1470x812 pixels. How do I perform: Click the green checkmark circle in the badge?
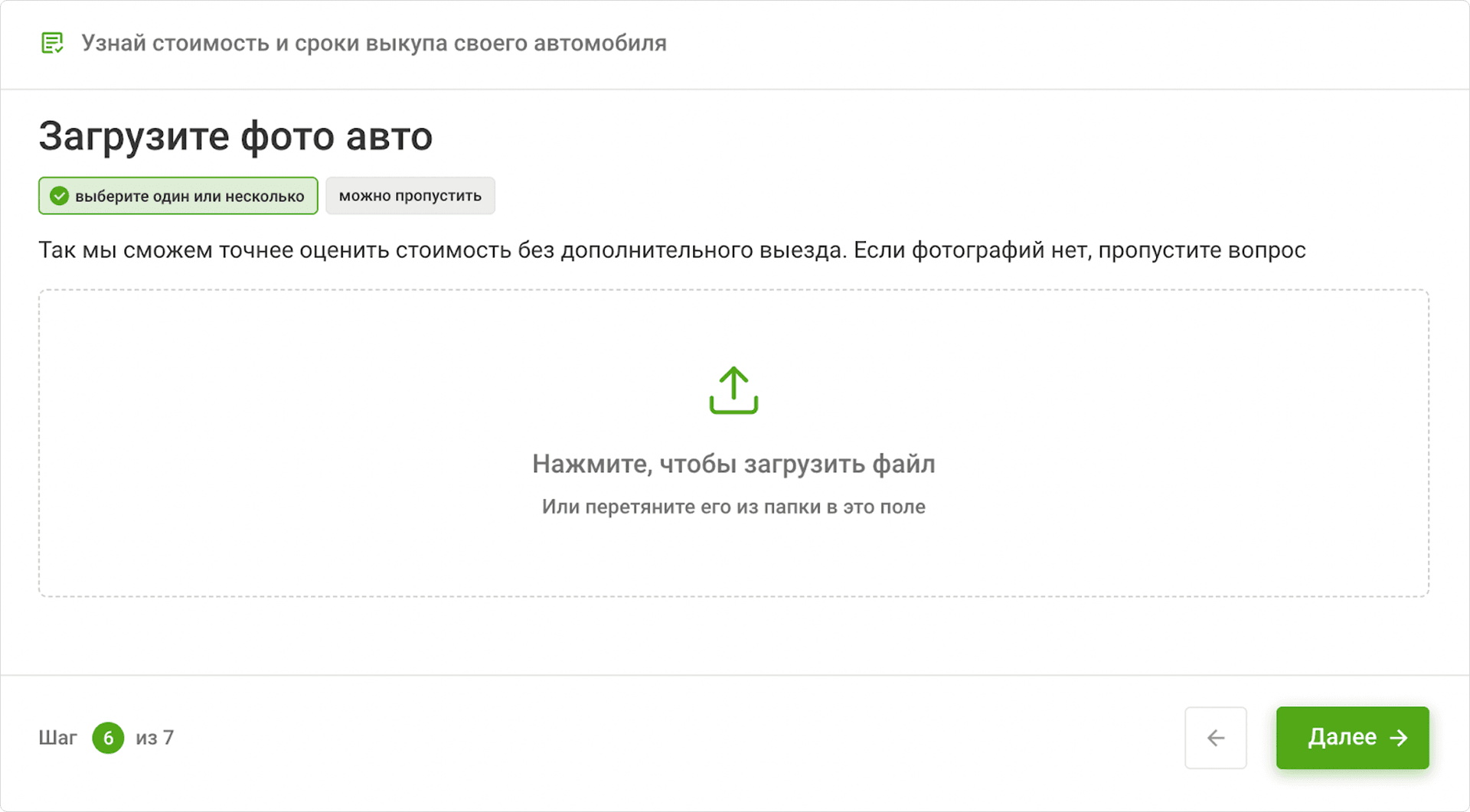click(59, 196)
